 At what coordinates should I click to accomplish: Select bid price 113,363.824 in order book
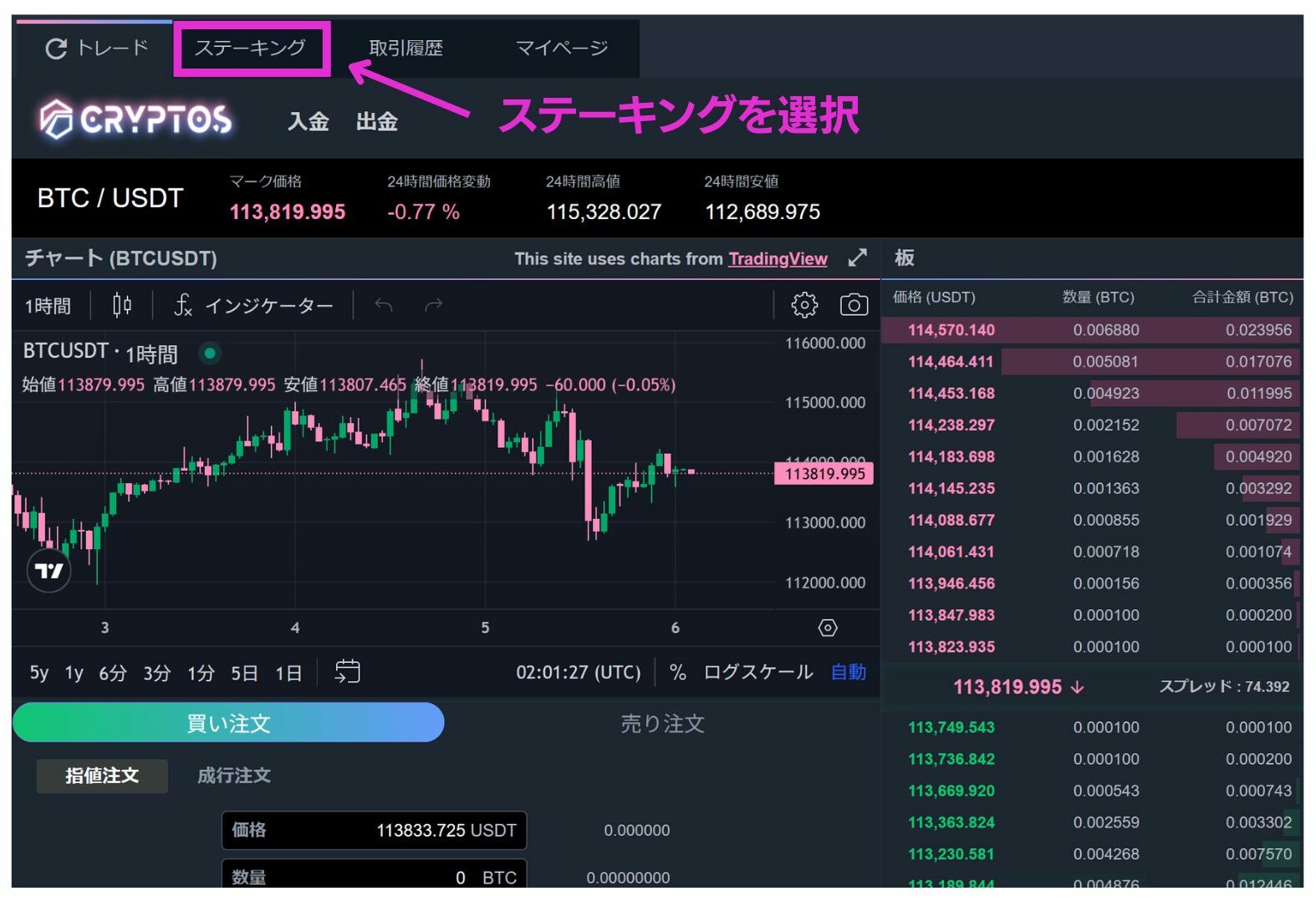[951, 823]
